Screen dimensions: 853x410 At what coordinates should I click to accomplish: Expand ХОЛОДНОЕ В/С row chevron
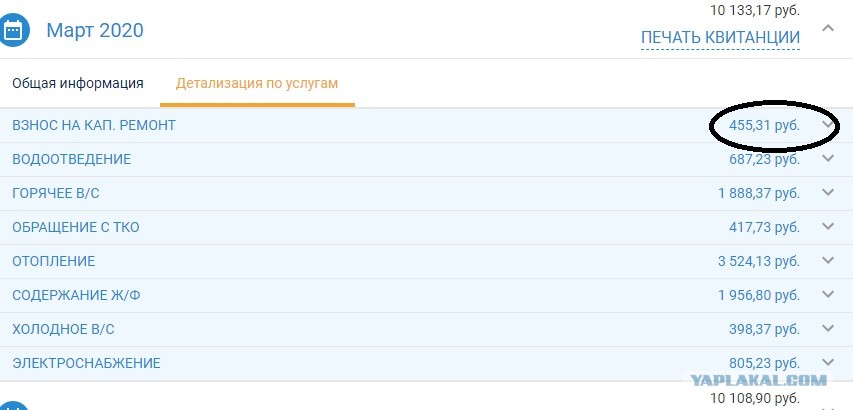(828, 328)
